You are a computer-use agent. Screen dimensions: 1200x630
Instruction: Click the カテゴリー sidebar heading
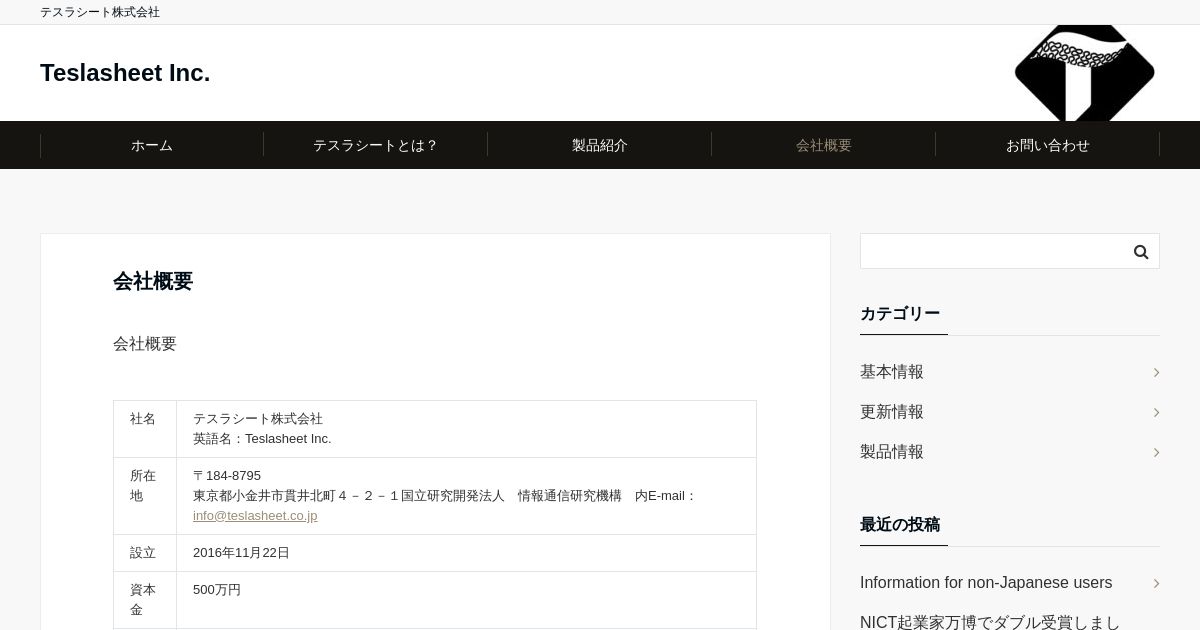coord(900,314)
